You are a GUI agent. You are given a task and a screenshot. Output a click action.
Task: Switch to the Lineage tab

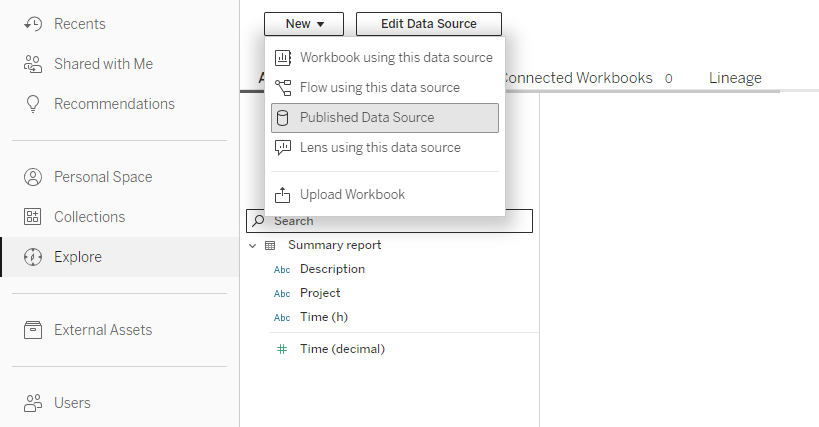(735, 78)
